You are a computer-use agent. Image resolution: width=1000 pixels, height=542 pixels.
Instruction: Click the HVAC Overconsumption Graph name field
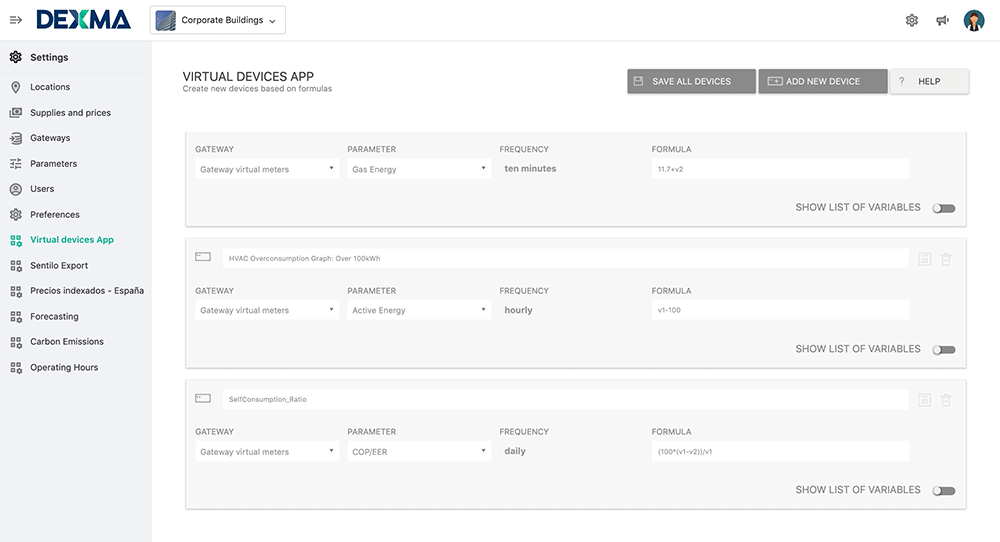pos(565,258)
